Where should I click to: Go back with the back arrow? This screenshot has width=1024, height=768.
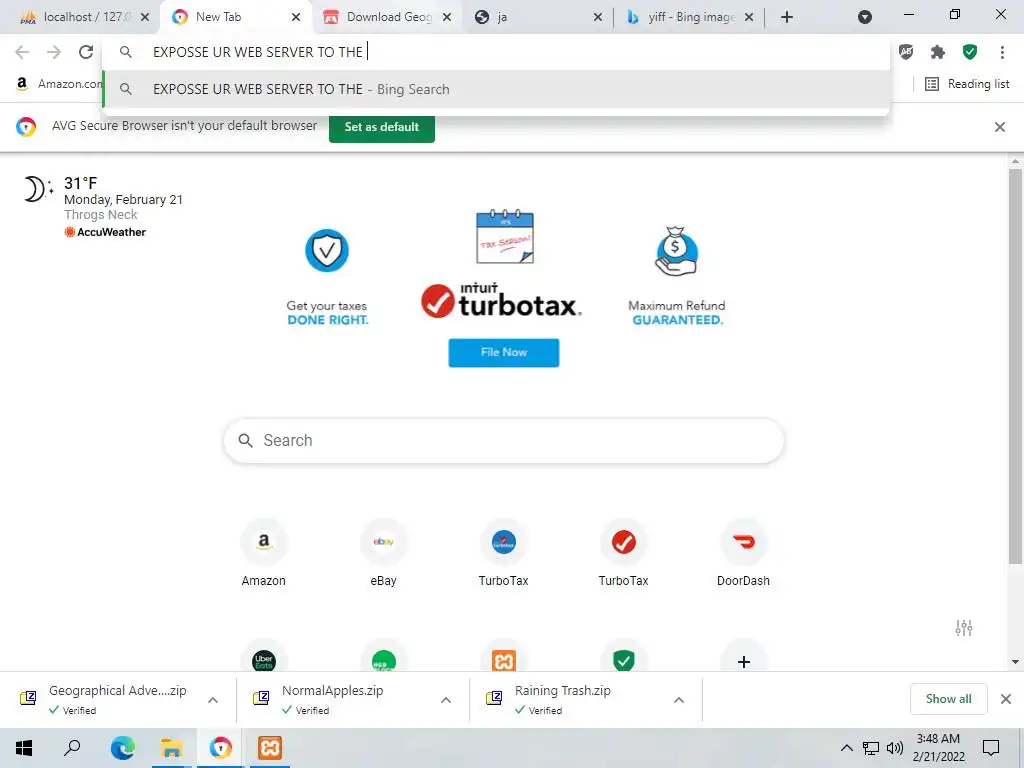(22, 52)
